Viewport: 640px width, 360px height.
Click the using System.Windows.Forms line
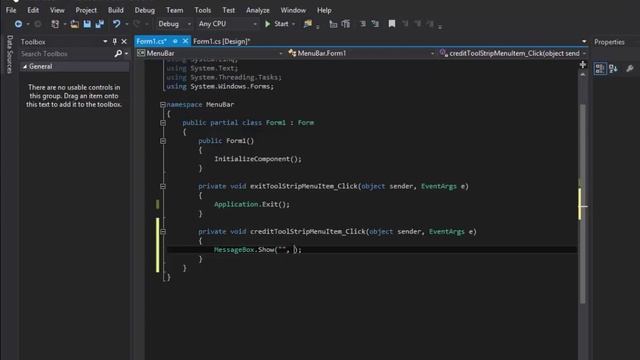point(220,86)
